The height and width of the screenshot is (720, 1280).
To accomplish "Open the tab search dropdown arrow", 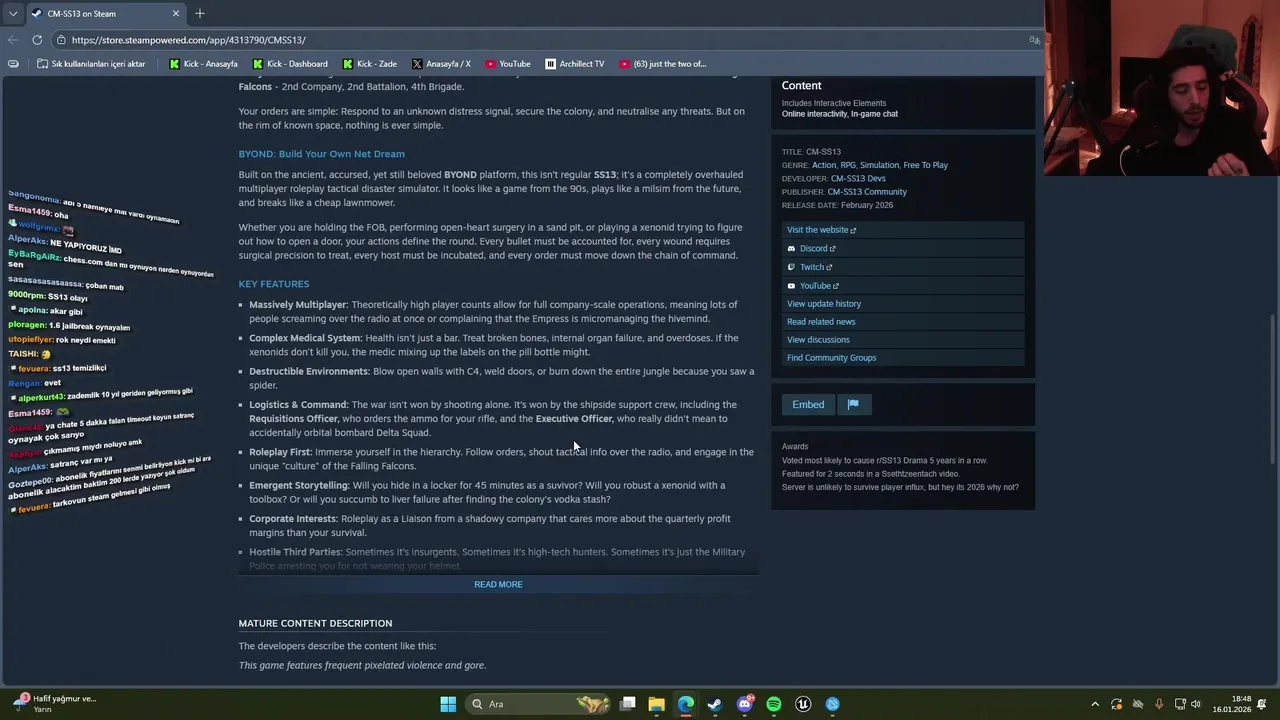I will coord(13,13).
